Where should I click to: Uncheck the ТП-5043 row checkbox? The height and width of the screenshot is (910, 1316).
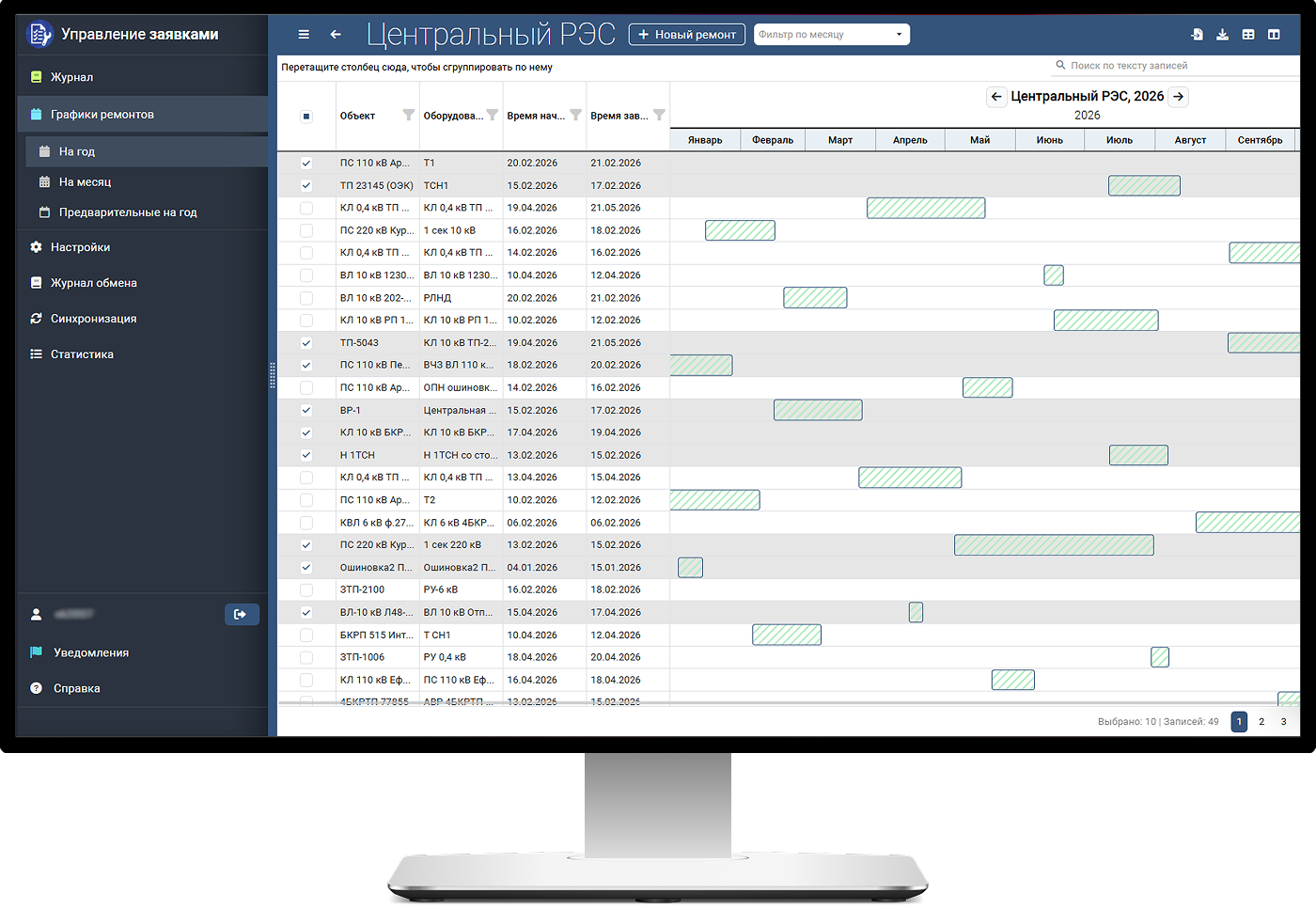point(306,343)
